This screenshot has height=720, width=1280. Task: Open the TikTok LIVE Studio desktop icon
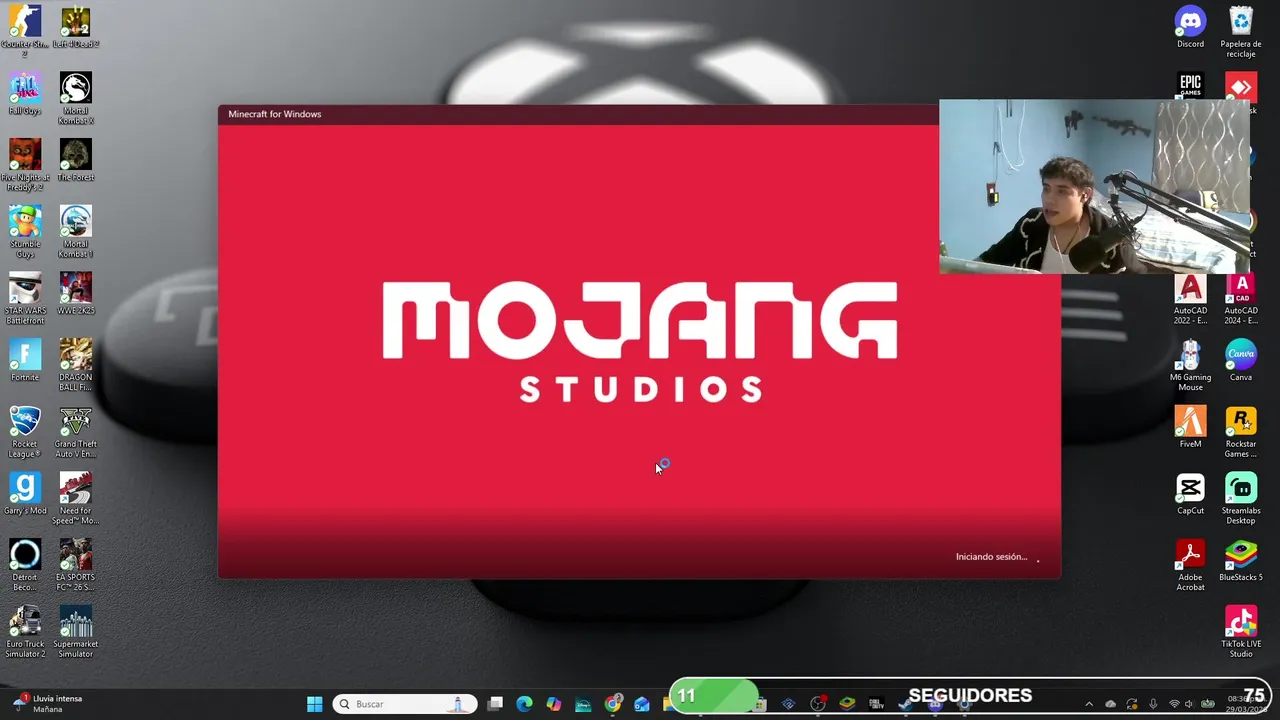click(x=1241, y=631)
